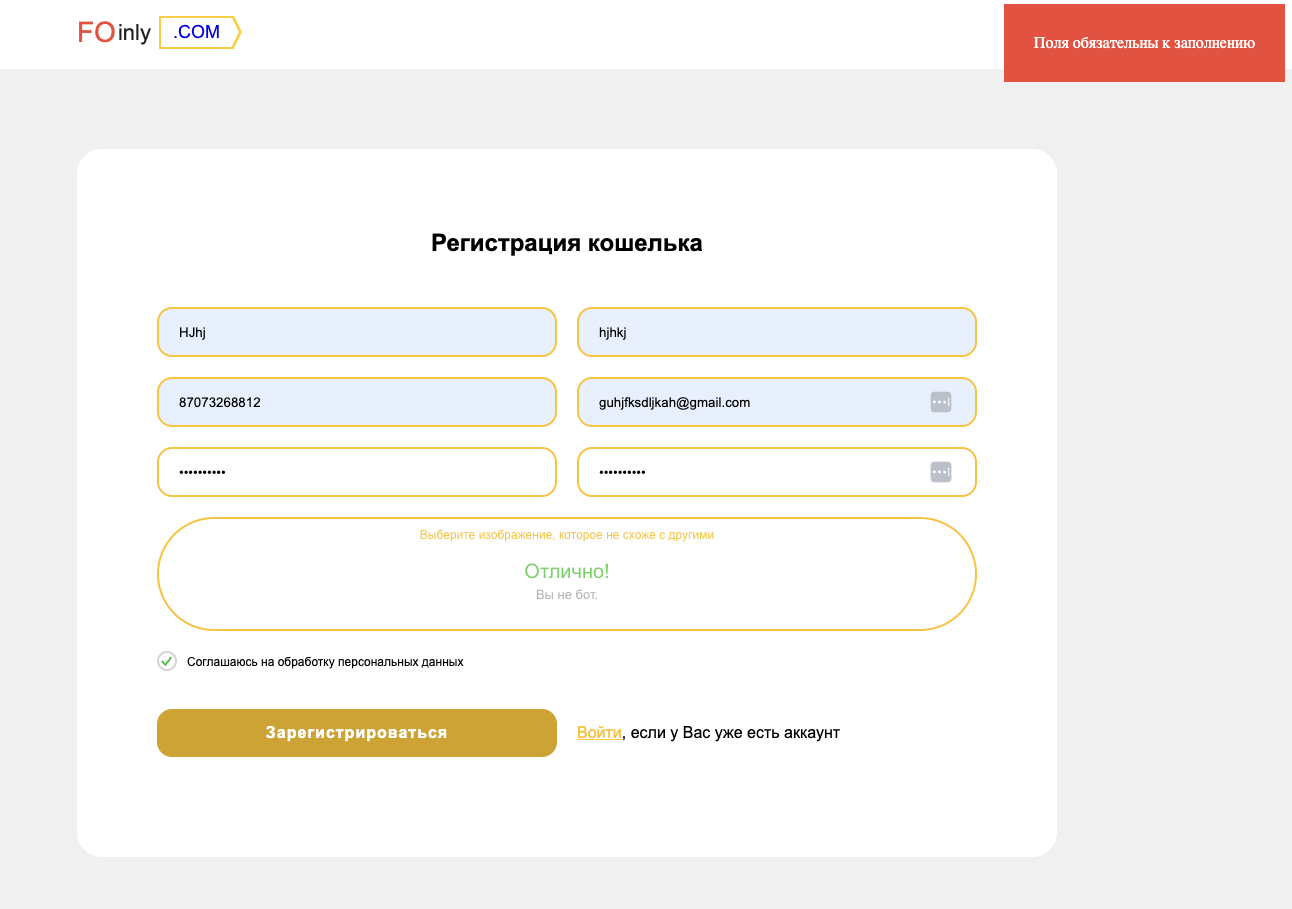
Task: Click the password manager icon in the confirm password field
Action: tap(940, 472)
